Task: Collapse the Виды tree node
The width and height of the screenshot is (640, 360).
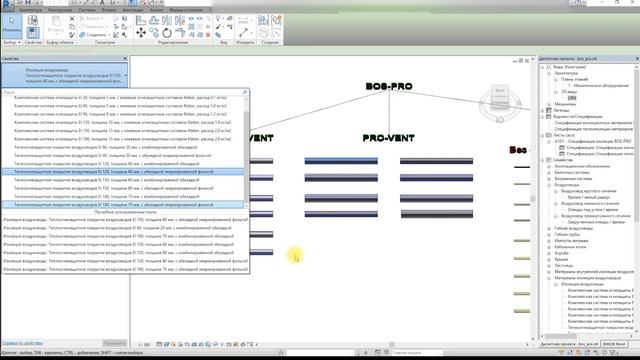Action: (x=543, y=67)
